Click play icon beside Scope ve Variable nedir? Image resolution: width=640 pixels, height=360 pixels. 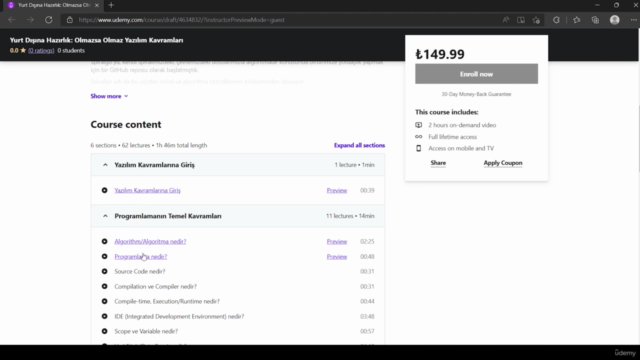pyautogui.click(x=104, y=331)
